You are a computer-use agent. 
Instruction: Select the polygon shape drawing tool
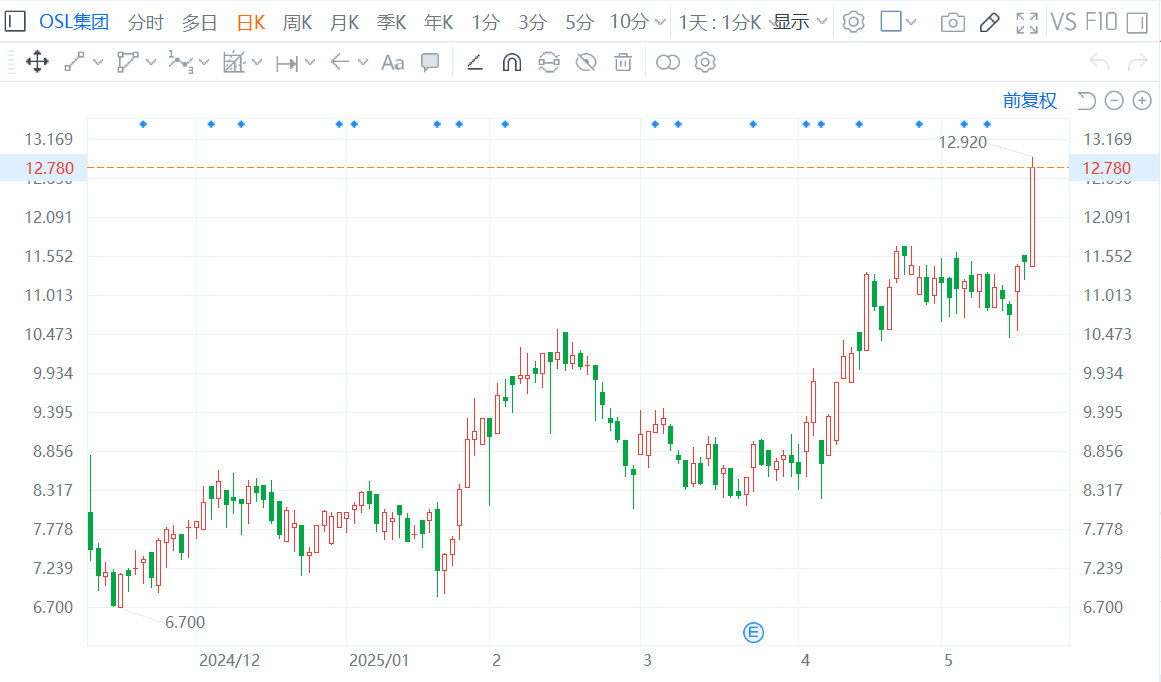point(127,62)
